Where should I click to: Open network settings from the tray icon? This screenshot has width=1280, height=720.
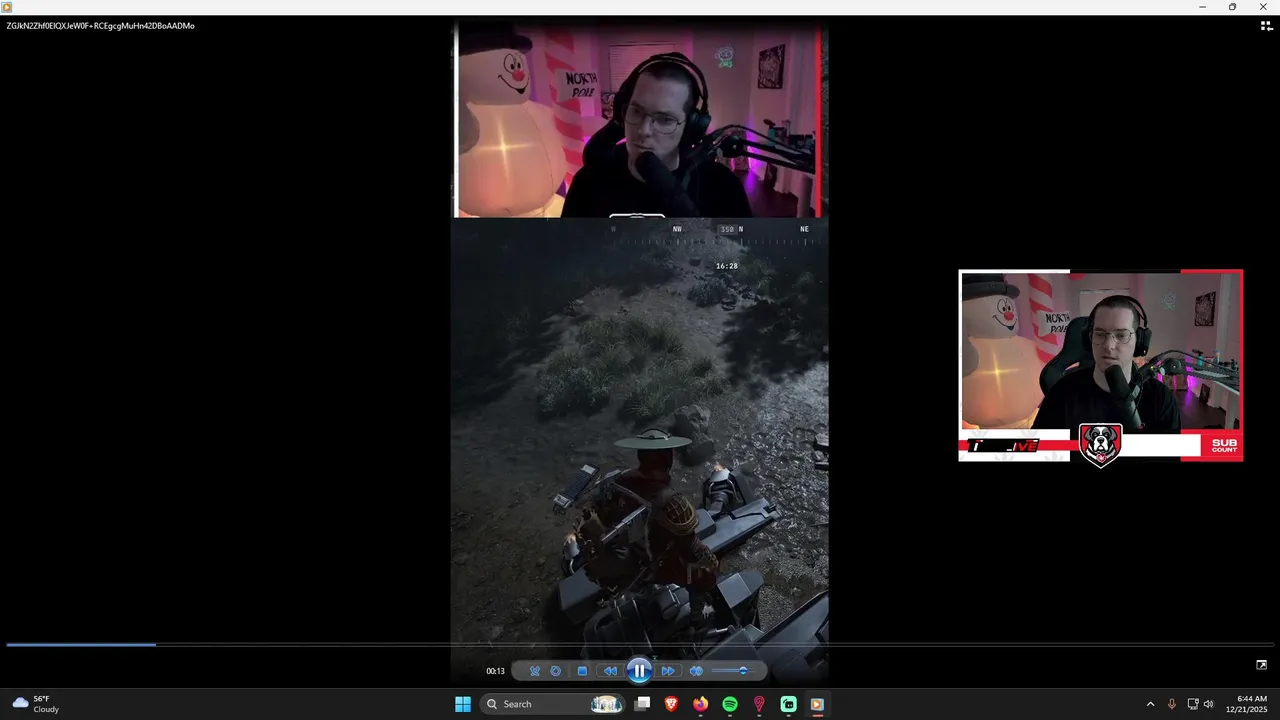tap(1193, 704)
